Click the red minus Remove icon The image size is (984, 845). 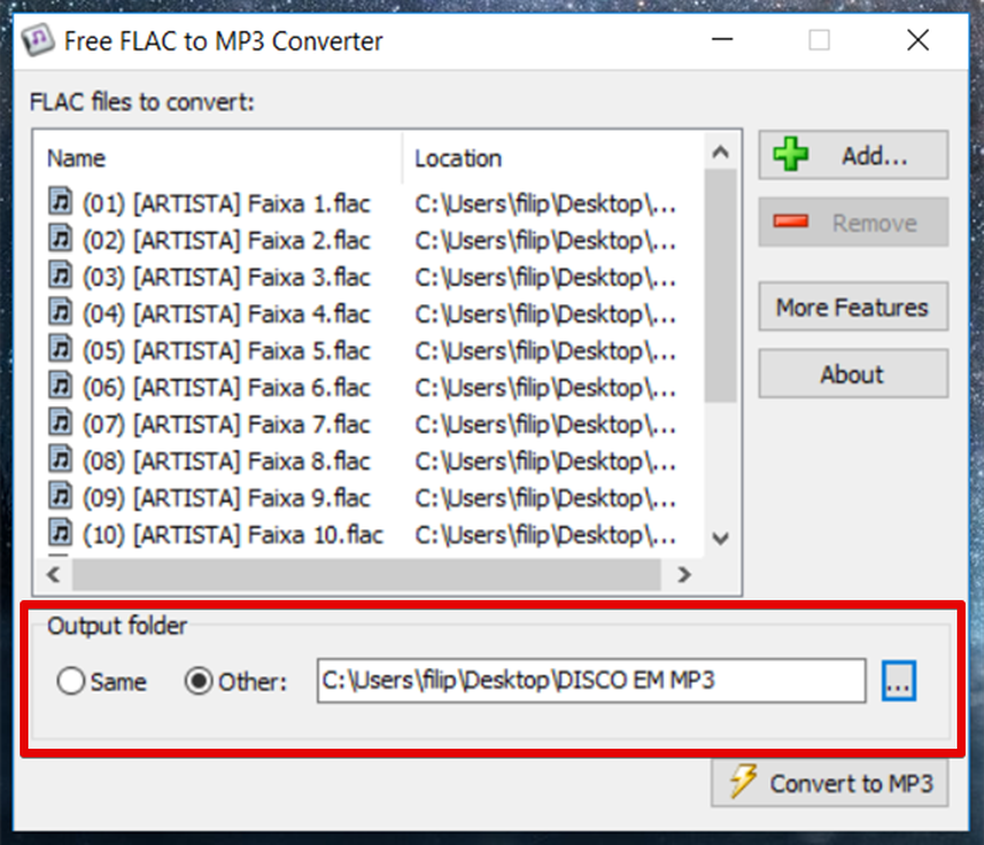pyautogui.click(x=791, y=221)
